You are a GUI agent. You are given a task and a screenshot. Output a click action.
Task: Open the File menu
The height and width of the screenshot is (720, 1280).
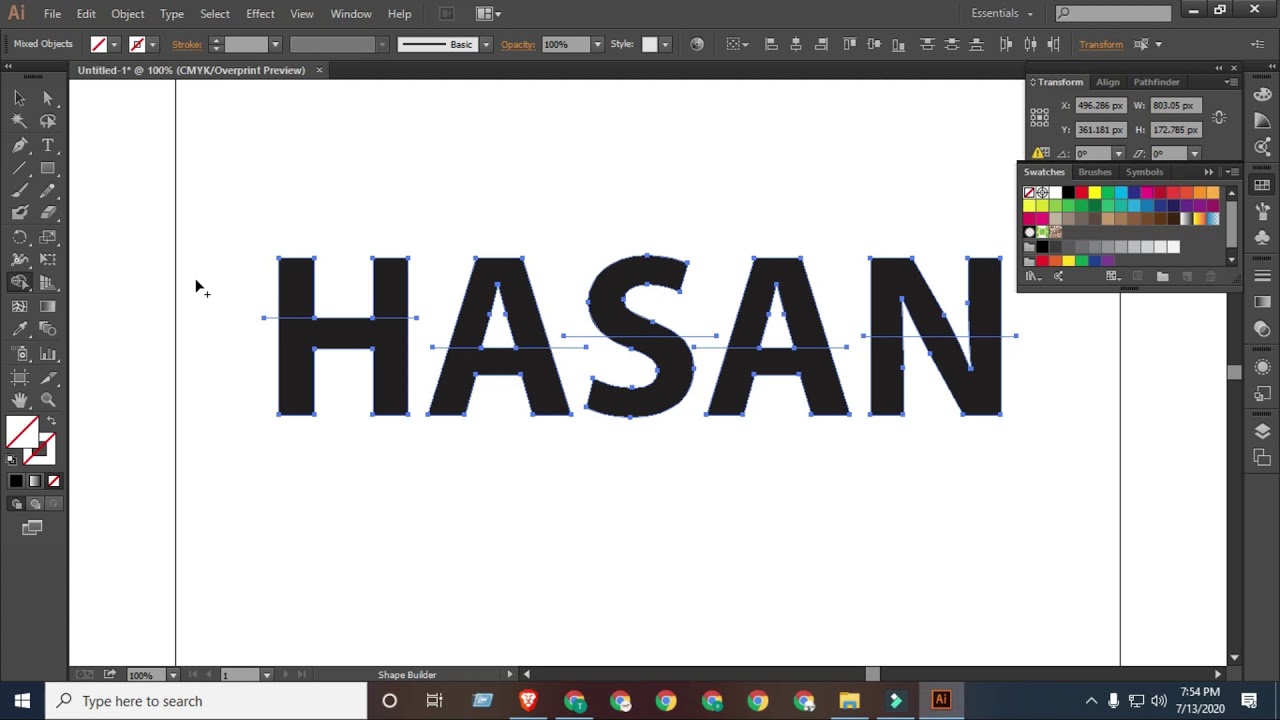(52, 13)
